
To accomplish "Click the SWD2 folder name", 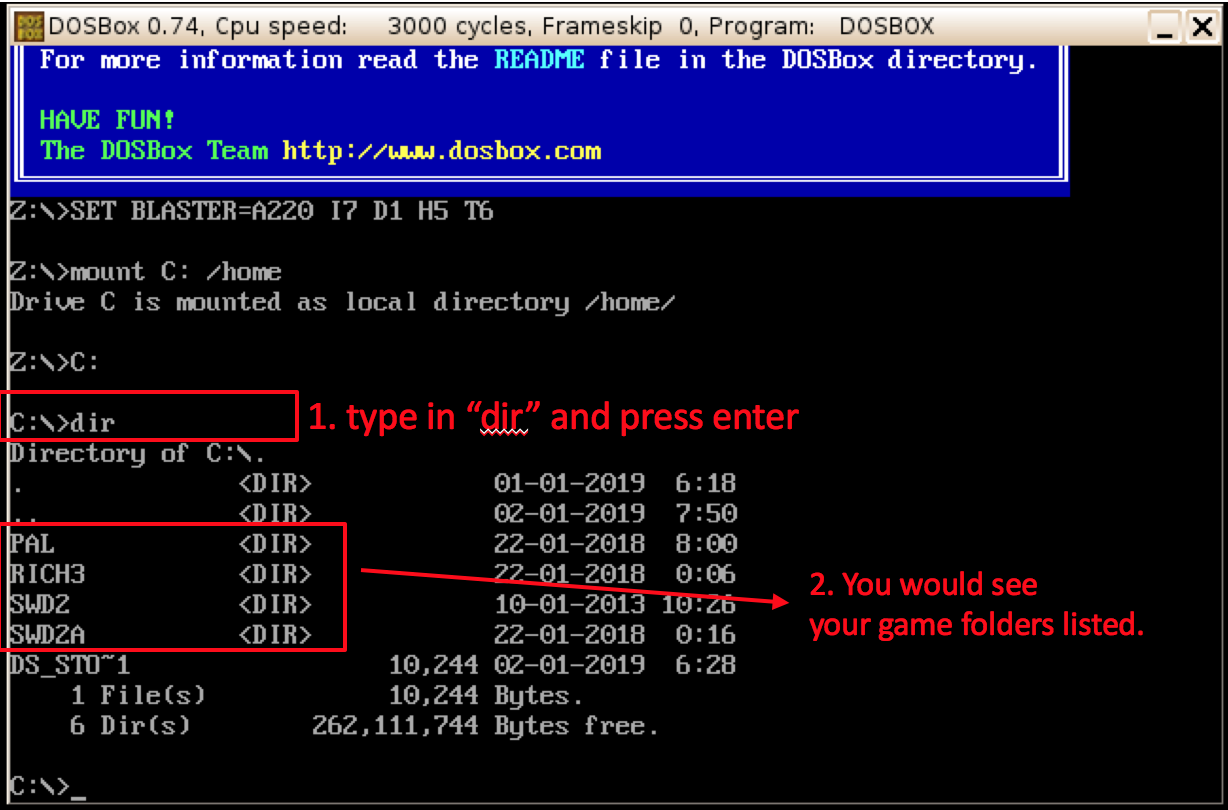I will (40, 604).
